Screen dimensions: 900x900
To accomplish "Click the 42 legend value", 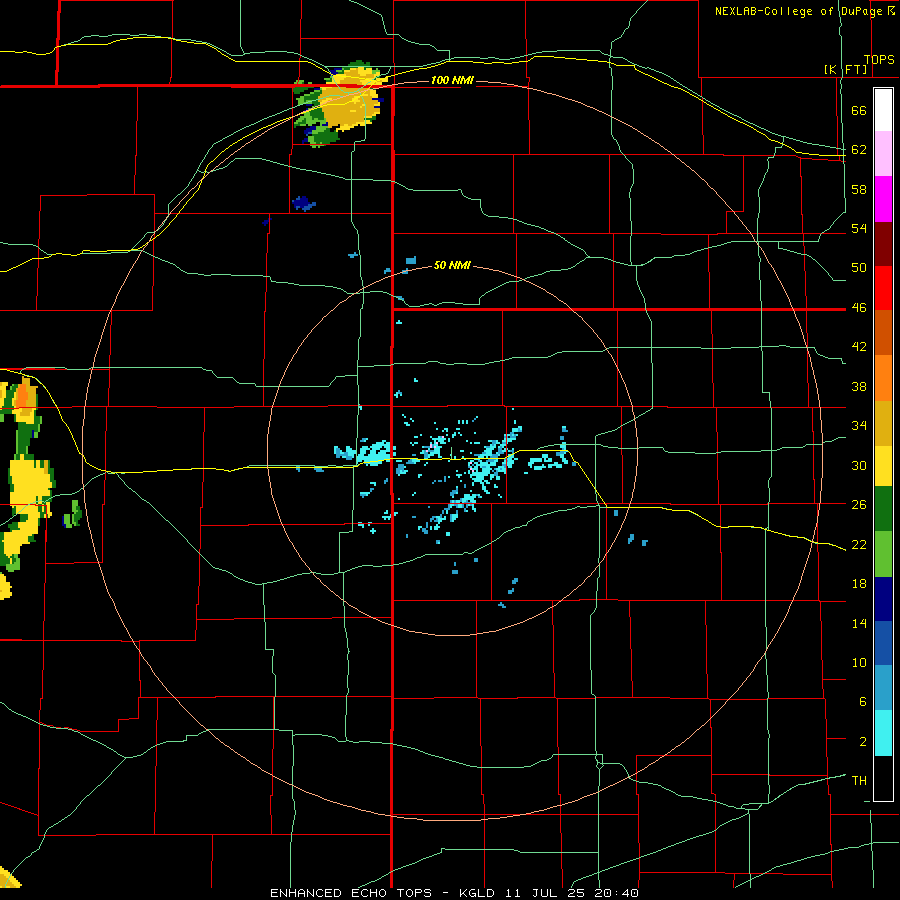I will [859, 347].
